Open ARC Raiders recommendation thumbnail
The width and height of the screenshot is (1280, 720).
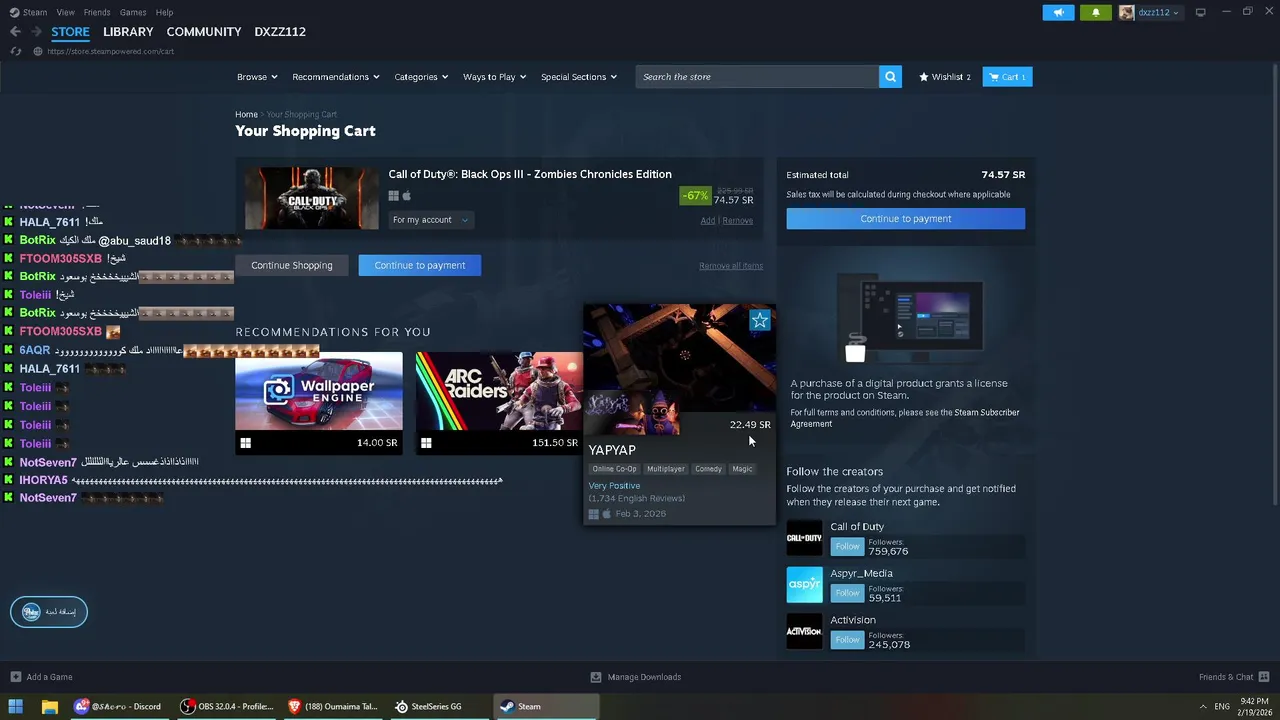499,391
